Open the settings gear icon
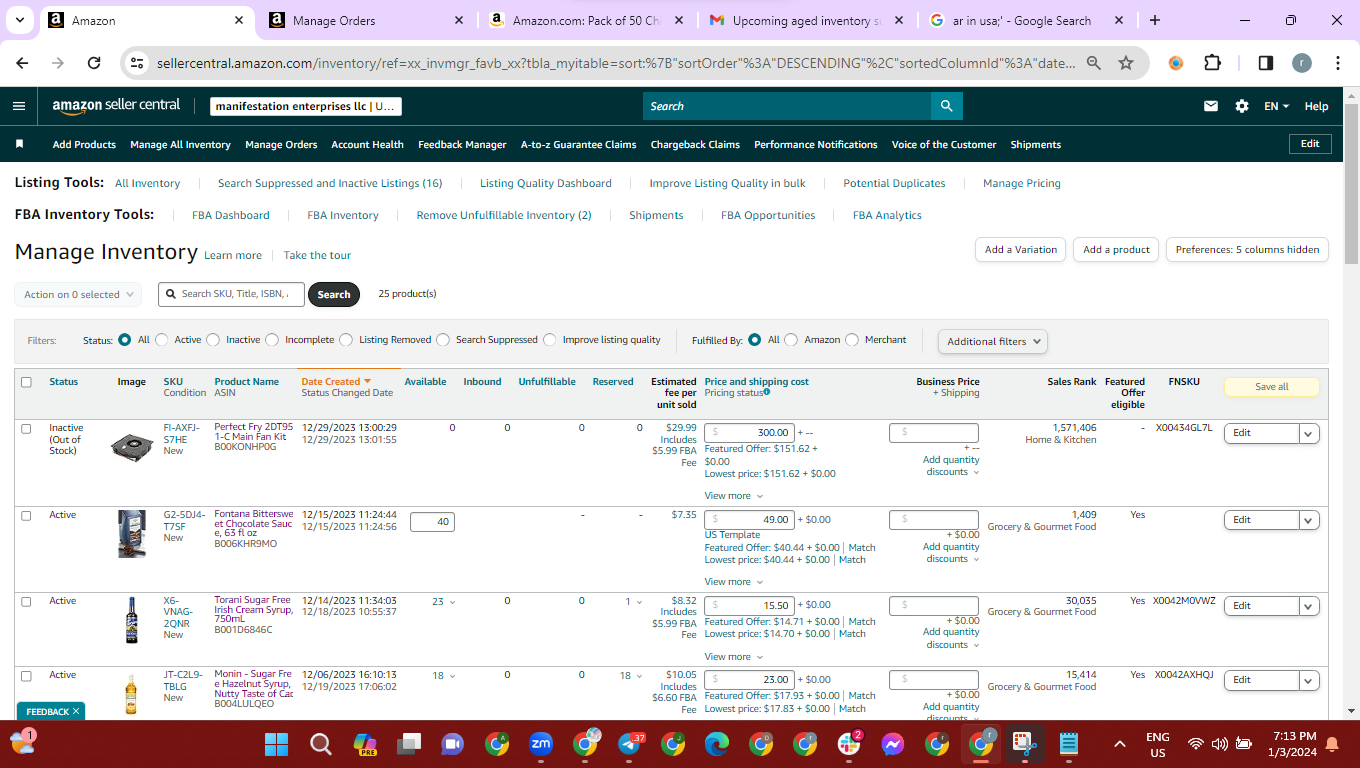Image resolution: width=1360 pixels, height=768 pixels. coord(1242,106)
